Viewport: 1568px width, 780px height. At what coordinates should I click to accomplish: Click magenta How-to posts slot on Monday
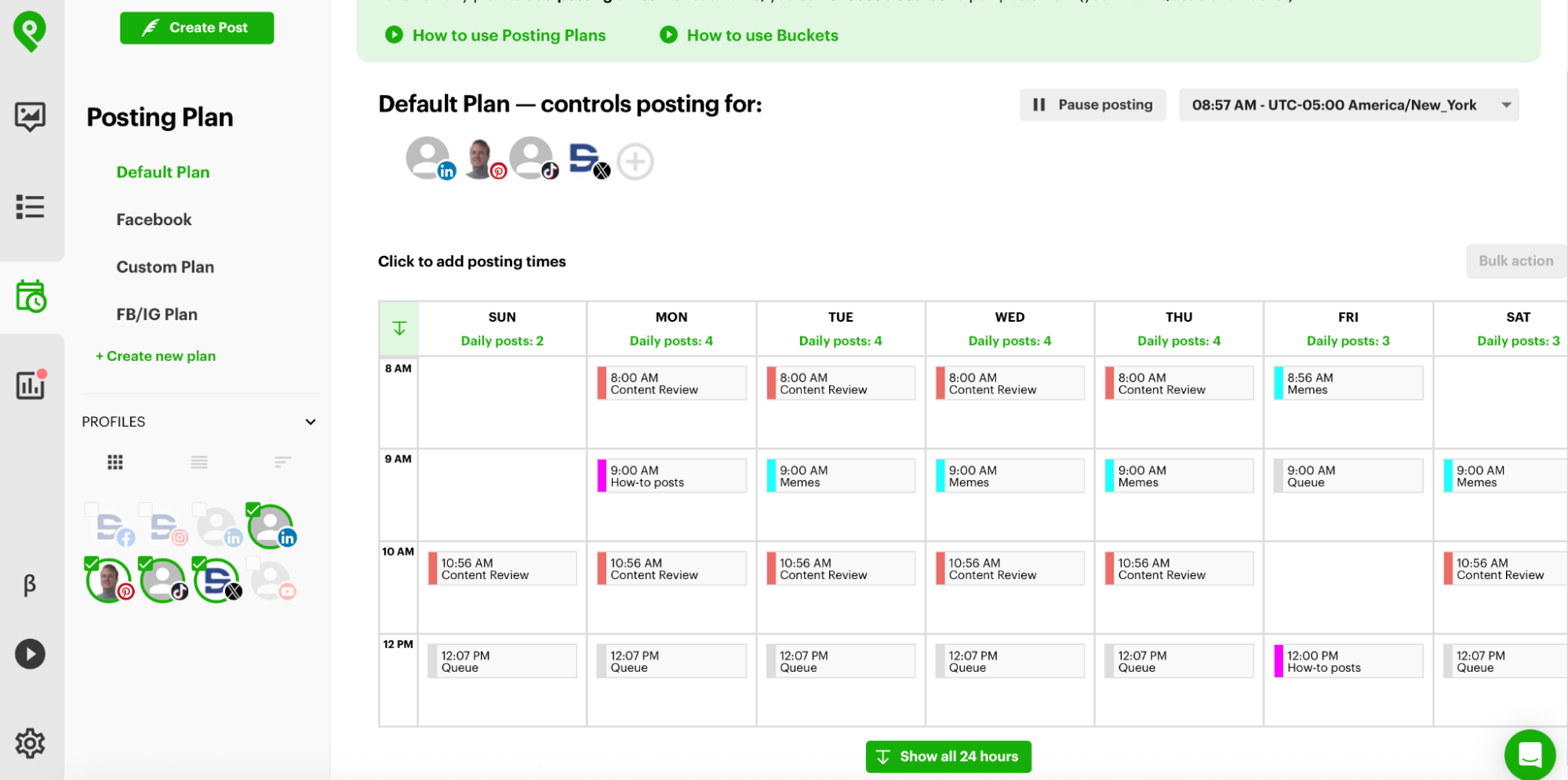tap(671, 476)
